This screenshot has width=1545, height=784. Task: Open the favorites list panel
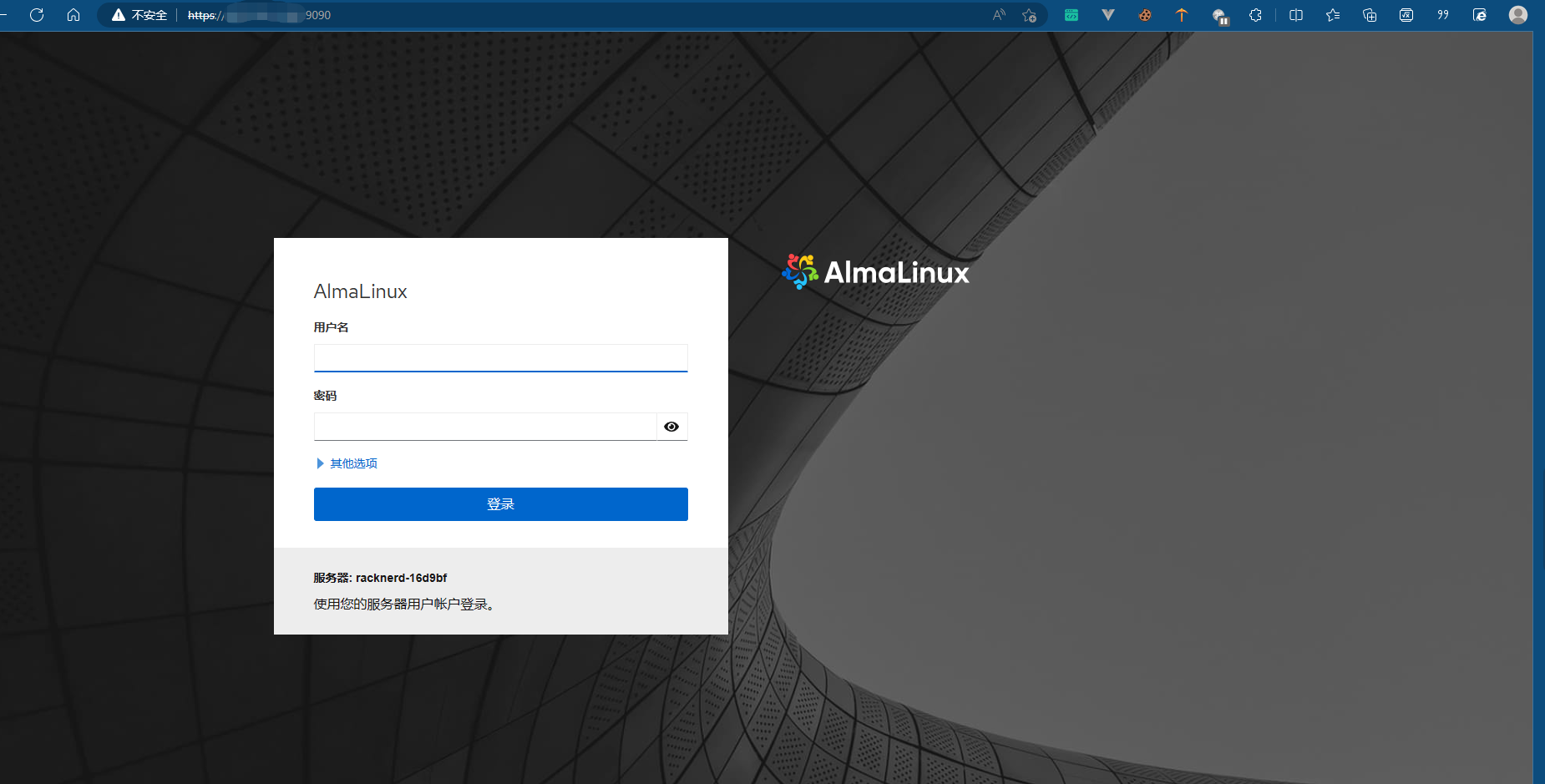pyautogui.click(x=1333, y=15)
